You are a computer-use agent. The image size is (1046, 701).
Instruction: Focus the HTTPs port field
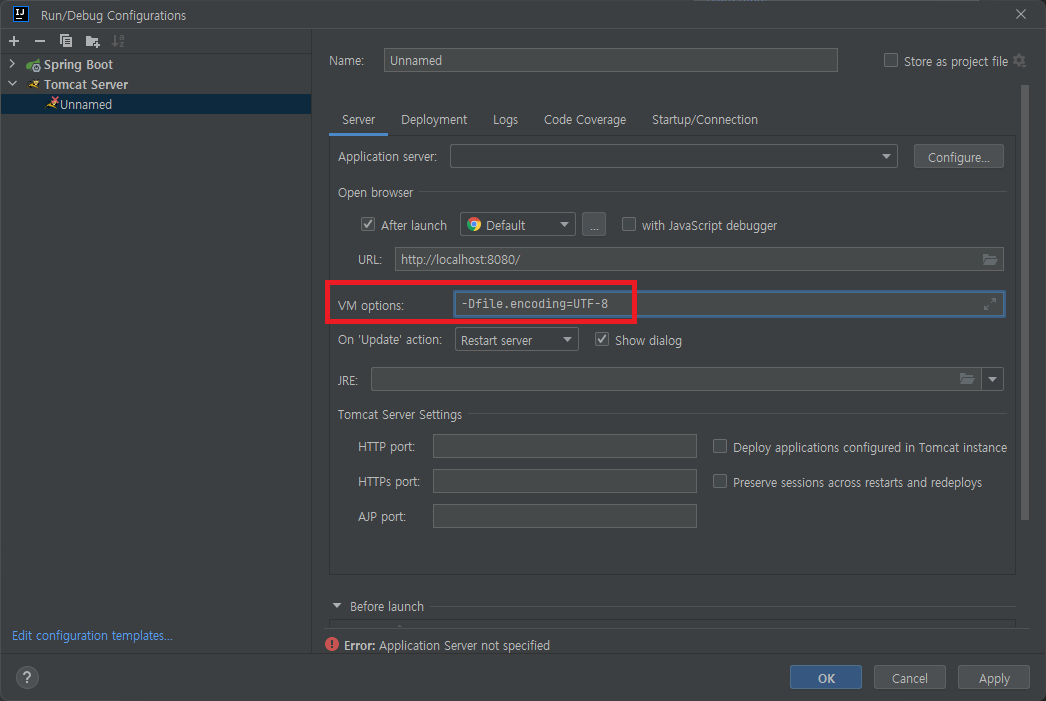coord(564,481)
